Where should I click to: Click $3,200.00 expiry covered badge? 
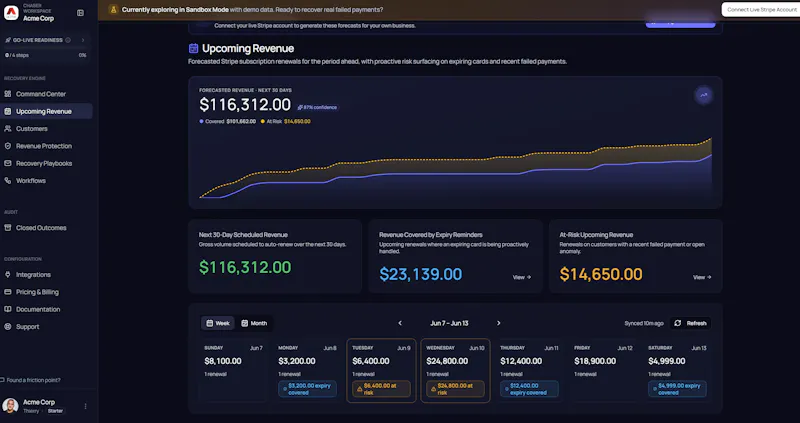pyautogui.click(x=307, y=389)
